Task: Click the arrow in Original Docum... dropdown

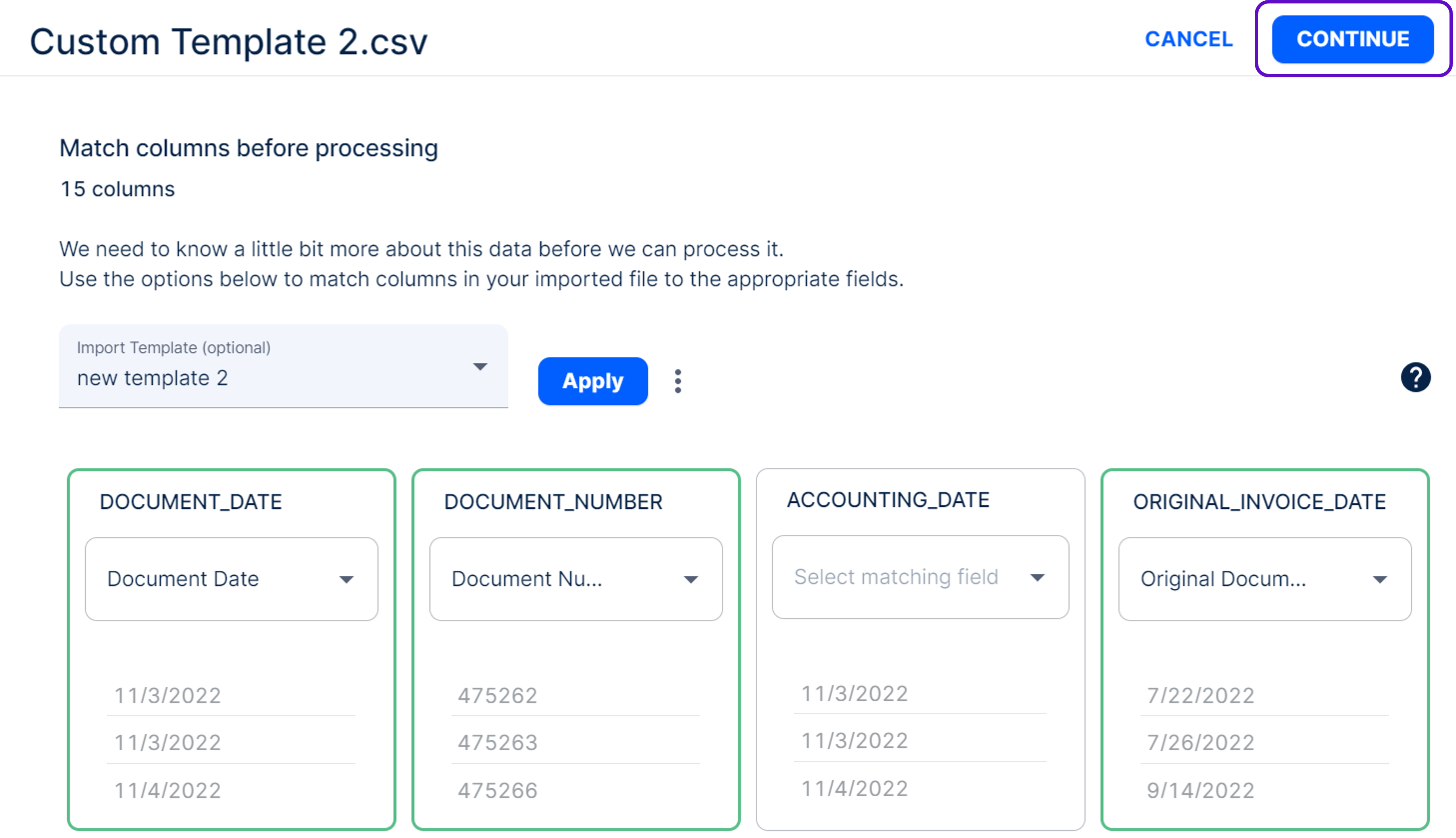Action: tap(1379, 580)
